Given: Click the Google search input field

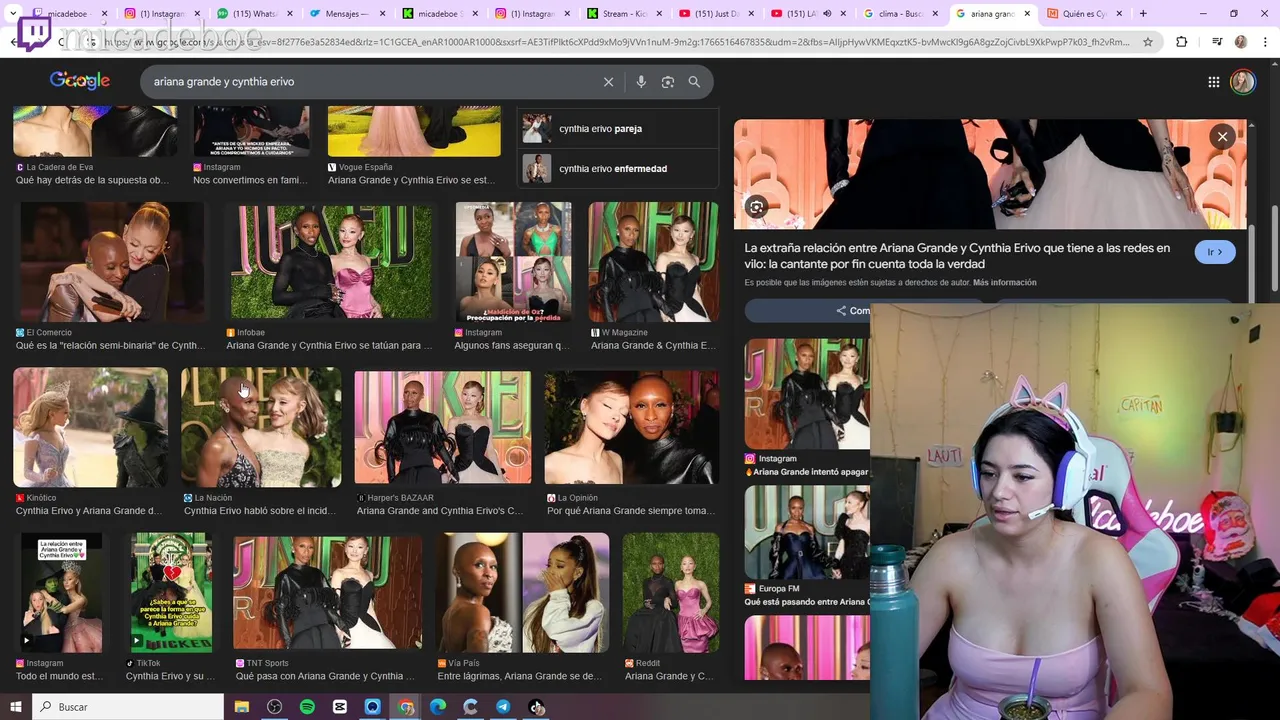Looking at the screenshot, I should [370, 82].
